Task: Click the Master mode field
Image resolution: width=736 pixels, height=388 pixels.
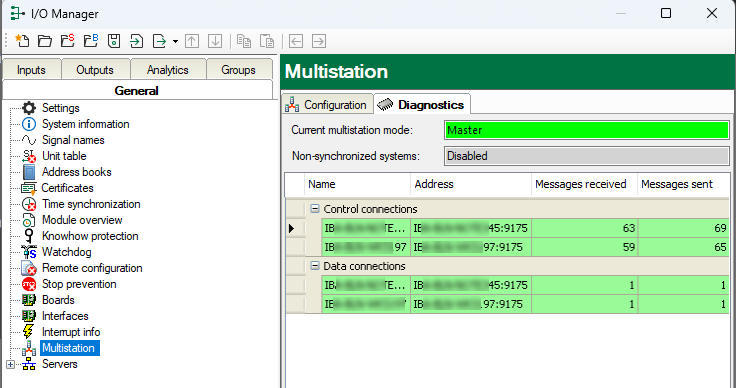Action: coord(587,130)
